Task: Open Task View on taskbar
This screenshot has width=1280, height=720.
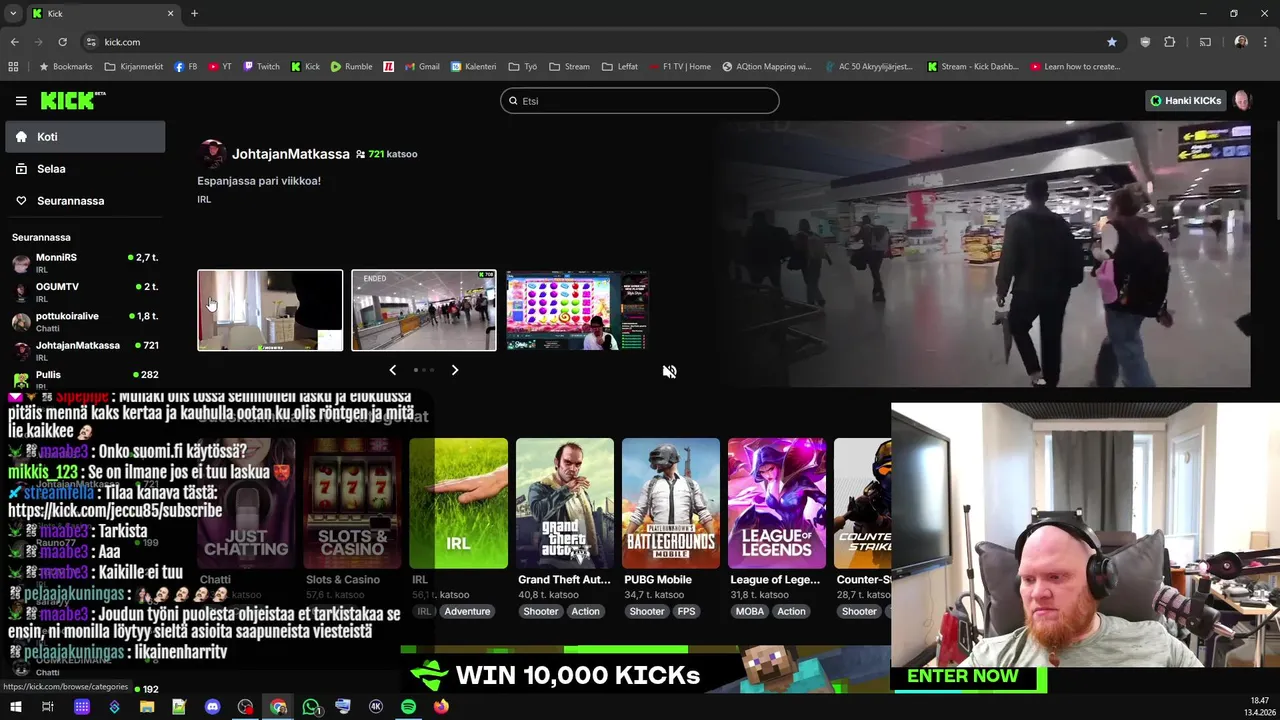Action: coord(47,707)
